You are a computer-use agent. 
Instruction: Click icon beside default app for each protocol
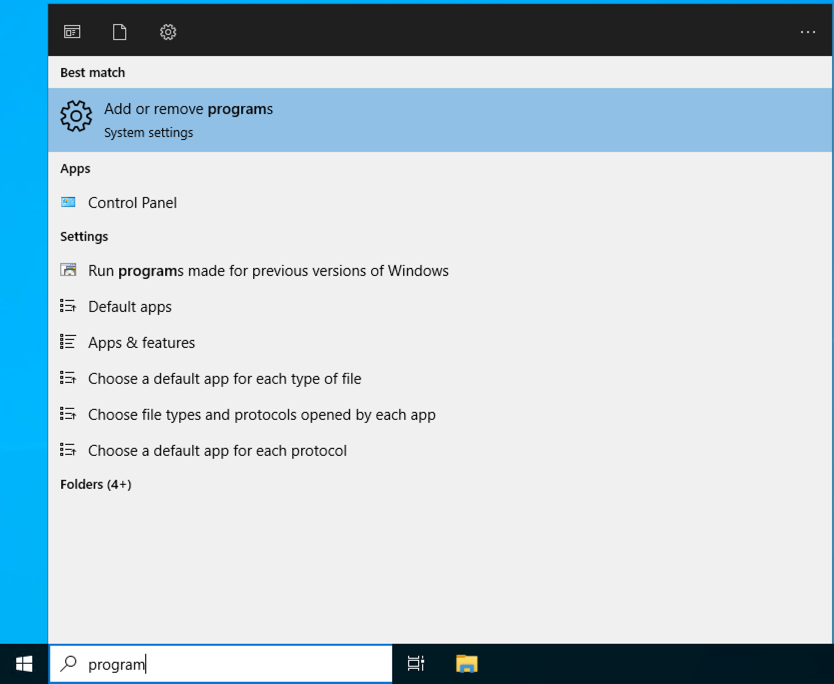click(68, 450)
